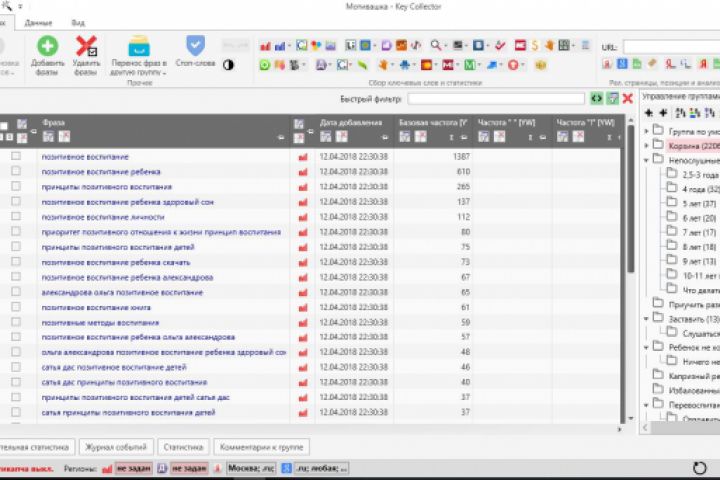
Task: Click the Wordstat icon in the 'позитивное воспитание личности' row
Action: pyautogui.click(x=303, y=217)
